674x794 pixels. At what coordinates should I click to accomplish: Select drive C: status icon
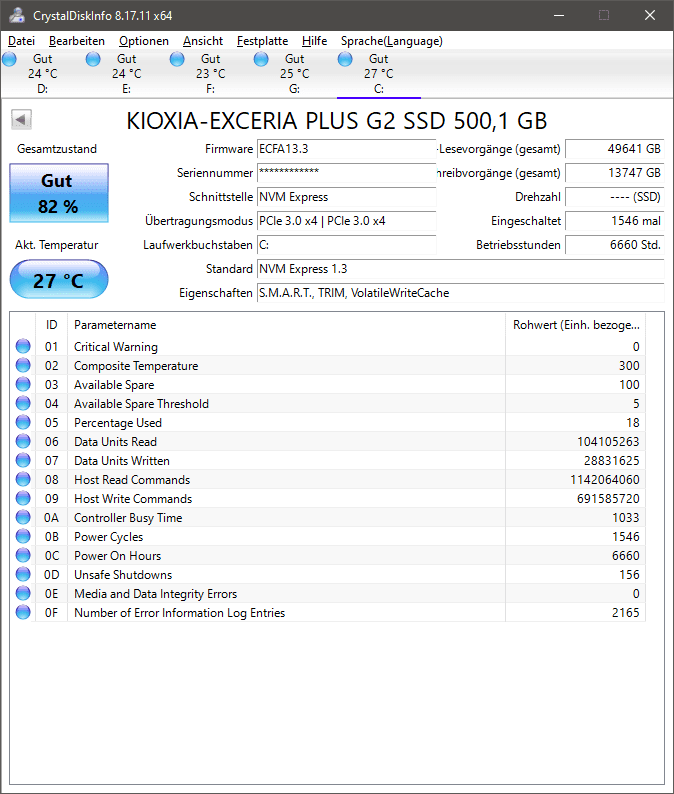click(345, 59)
